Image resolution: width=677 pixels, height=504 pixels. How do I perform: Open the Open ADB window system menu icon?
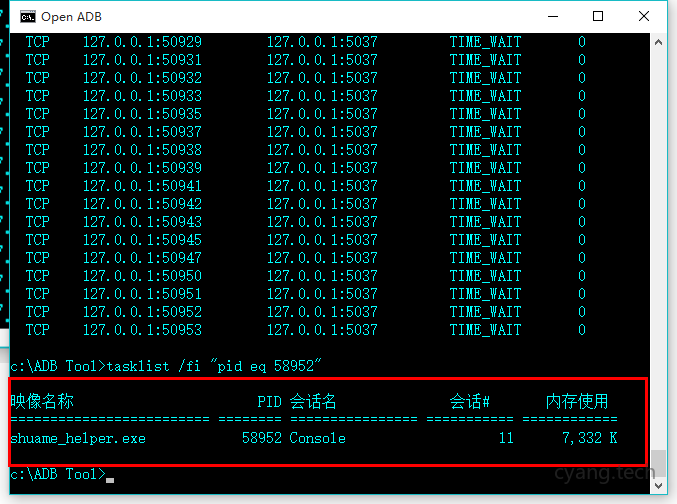click(28, 16)
